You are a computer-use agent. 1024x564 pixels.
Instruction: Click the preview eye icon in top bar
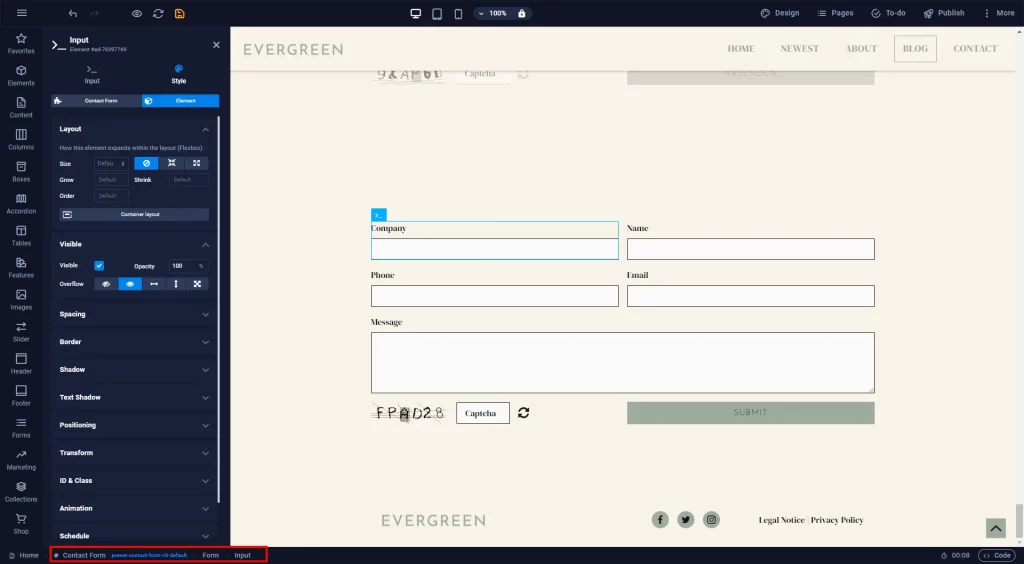click(136, 13)
